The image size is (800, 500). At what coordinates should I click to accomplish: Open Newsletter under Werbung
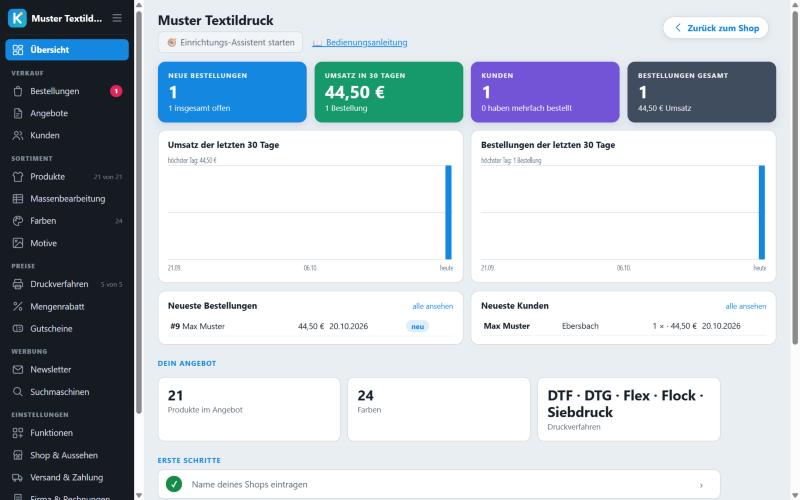click(x=67, y=369)
